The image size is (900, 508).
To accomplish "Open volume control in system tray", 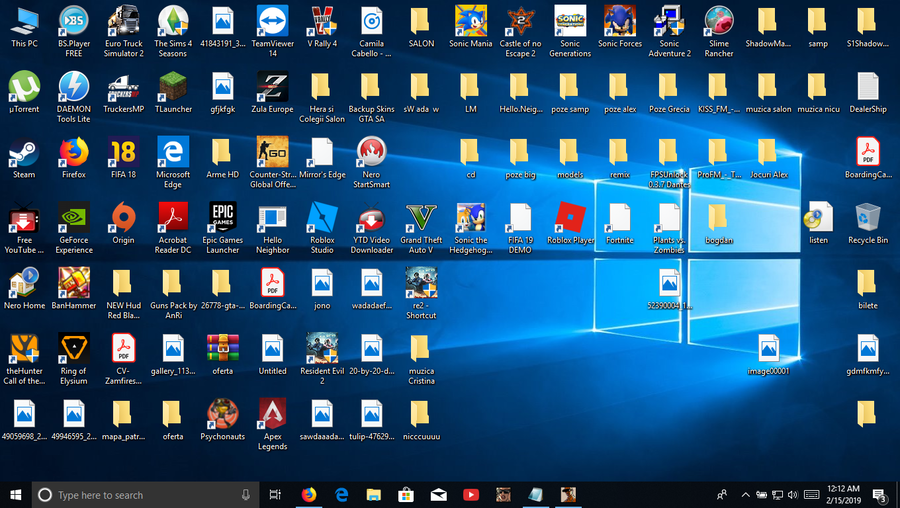I will 793,495.
